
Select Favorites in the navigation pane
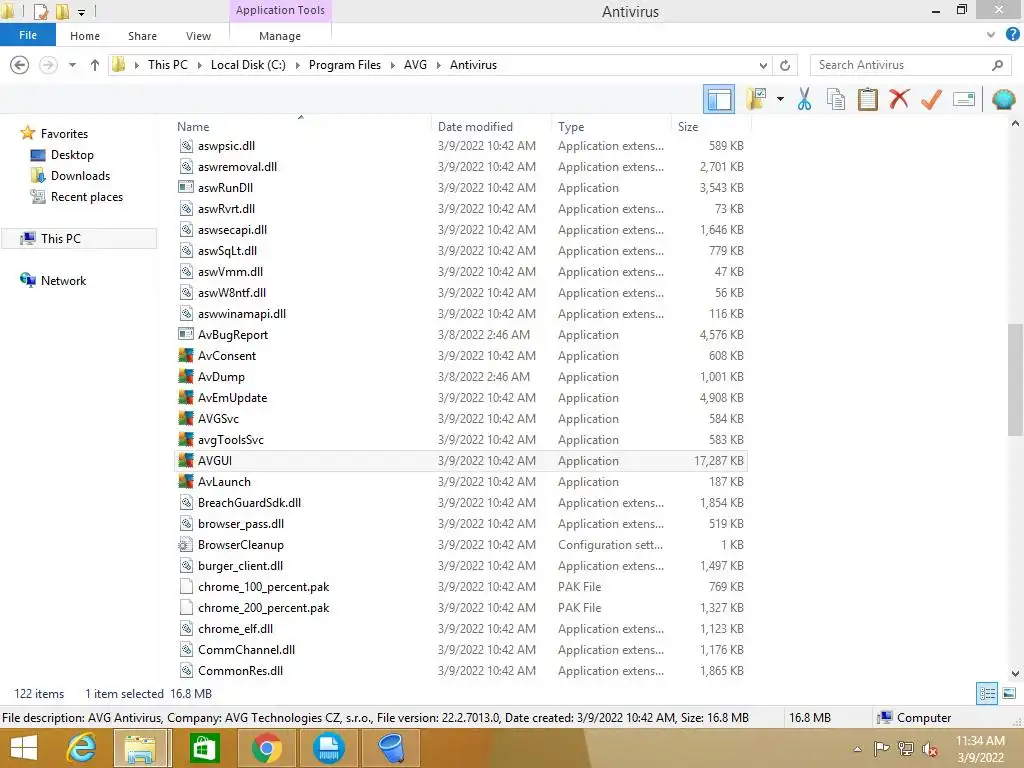pos(64,134)
